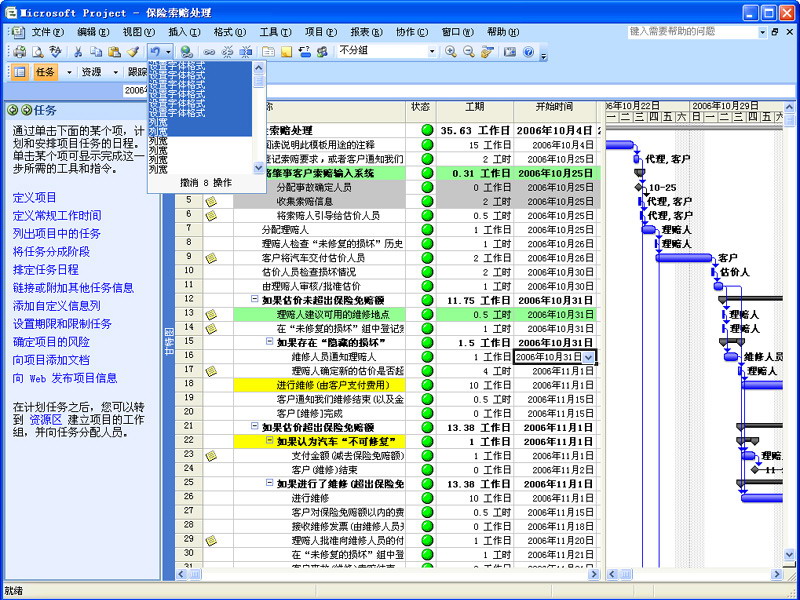
Task: Click the Go To Selected Task icon
Action: (x=487, y=52)
